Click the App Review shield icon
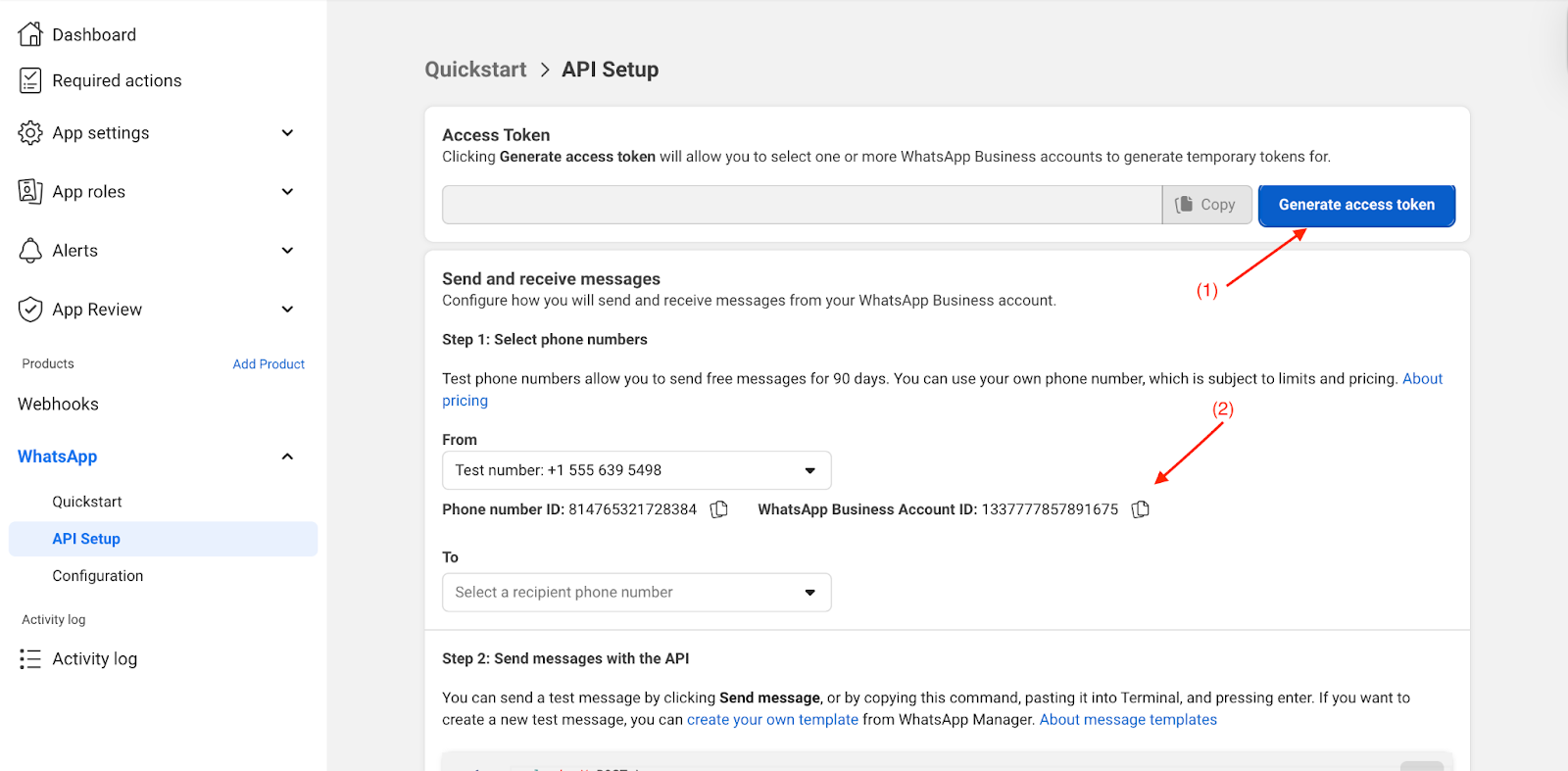Viewport: 1568px width, 771px height. point(30,310)
